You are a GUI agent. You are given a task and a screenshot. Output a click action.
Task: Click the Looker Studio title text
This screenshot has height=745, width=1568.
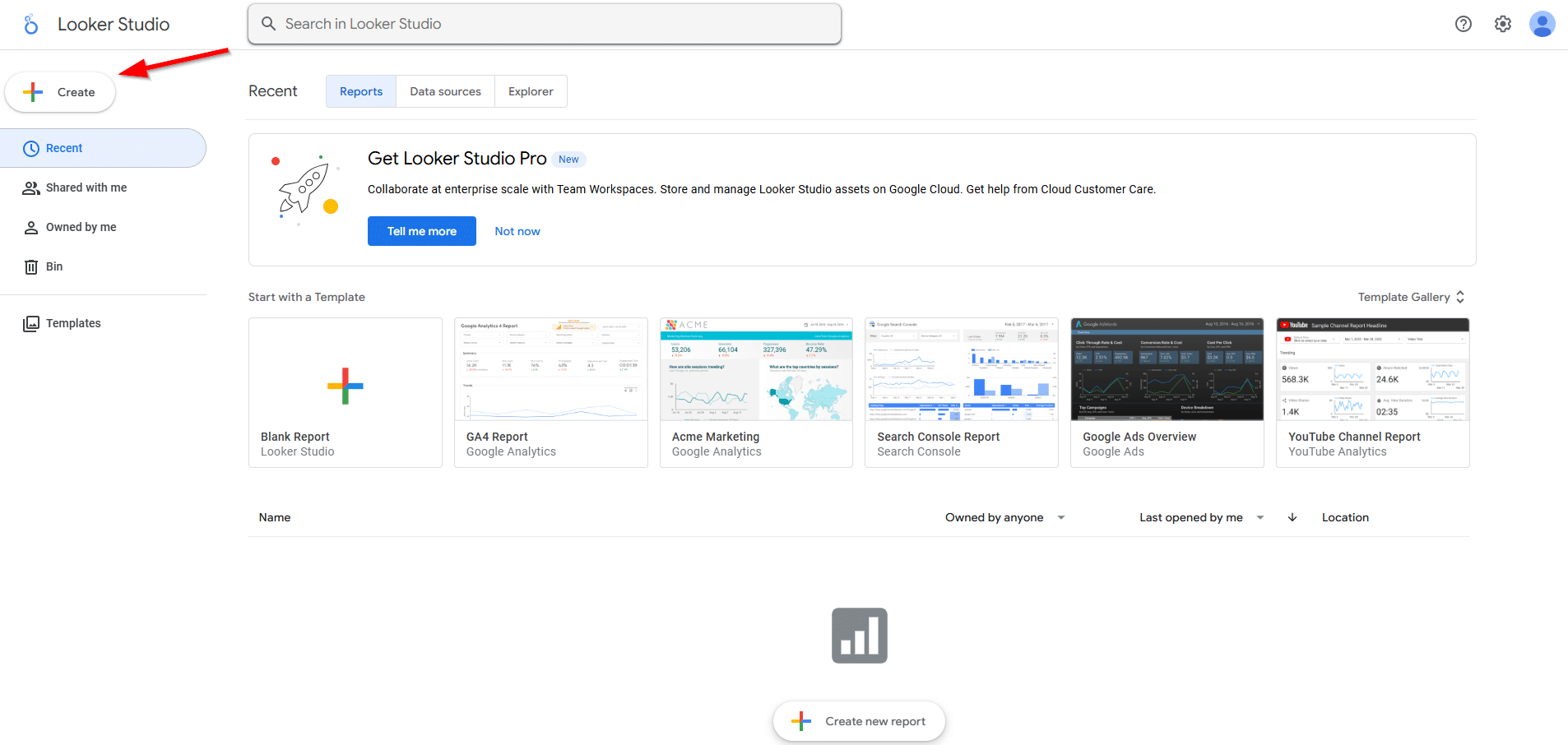(x=114, y=25)
